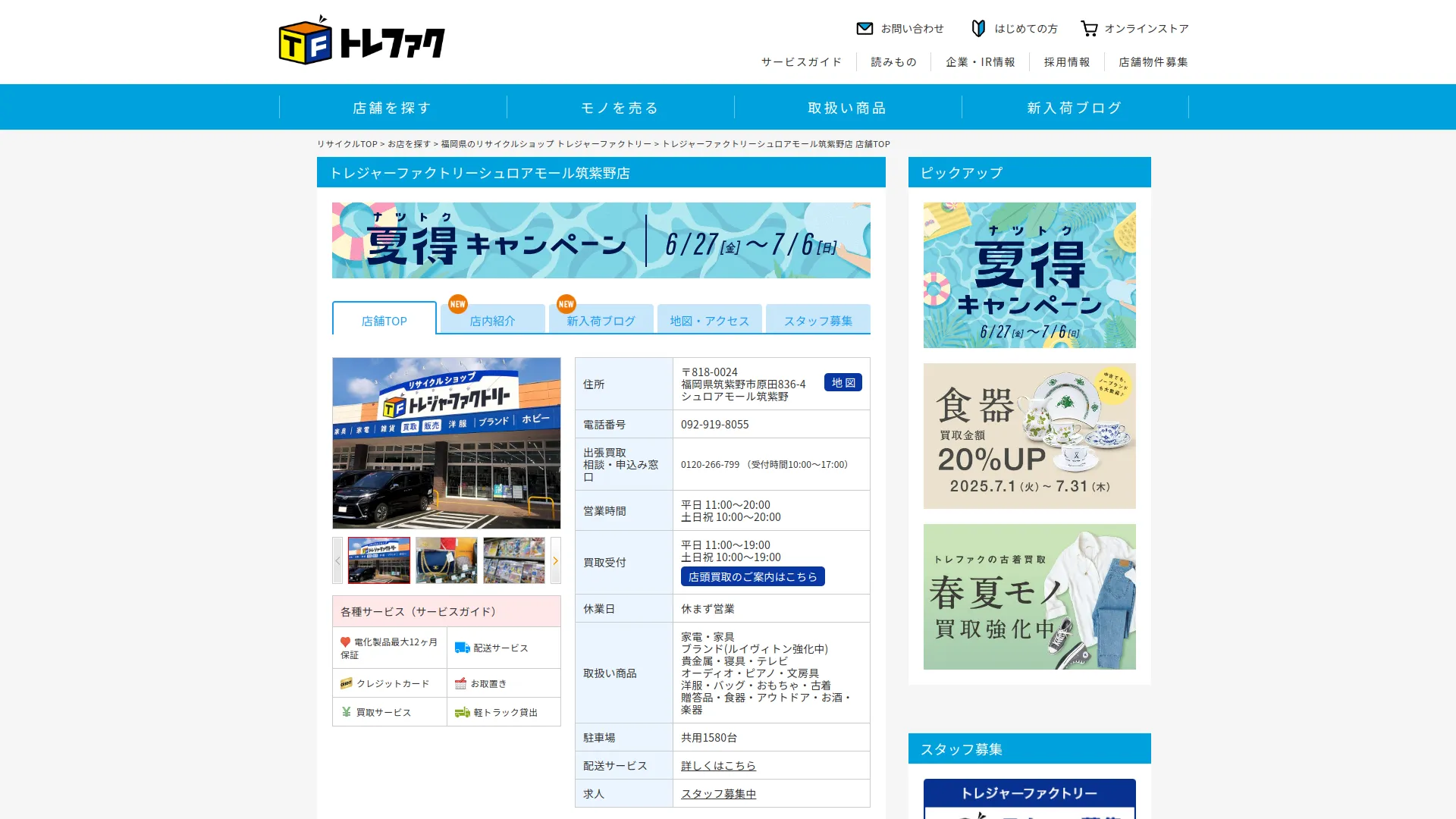Click the NEW badge on 新入荷ブログ tab
Image resolution: width=1456 pixels, height=819 pixels.
click(566, 304)
